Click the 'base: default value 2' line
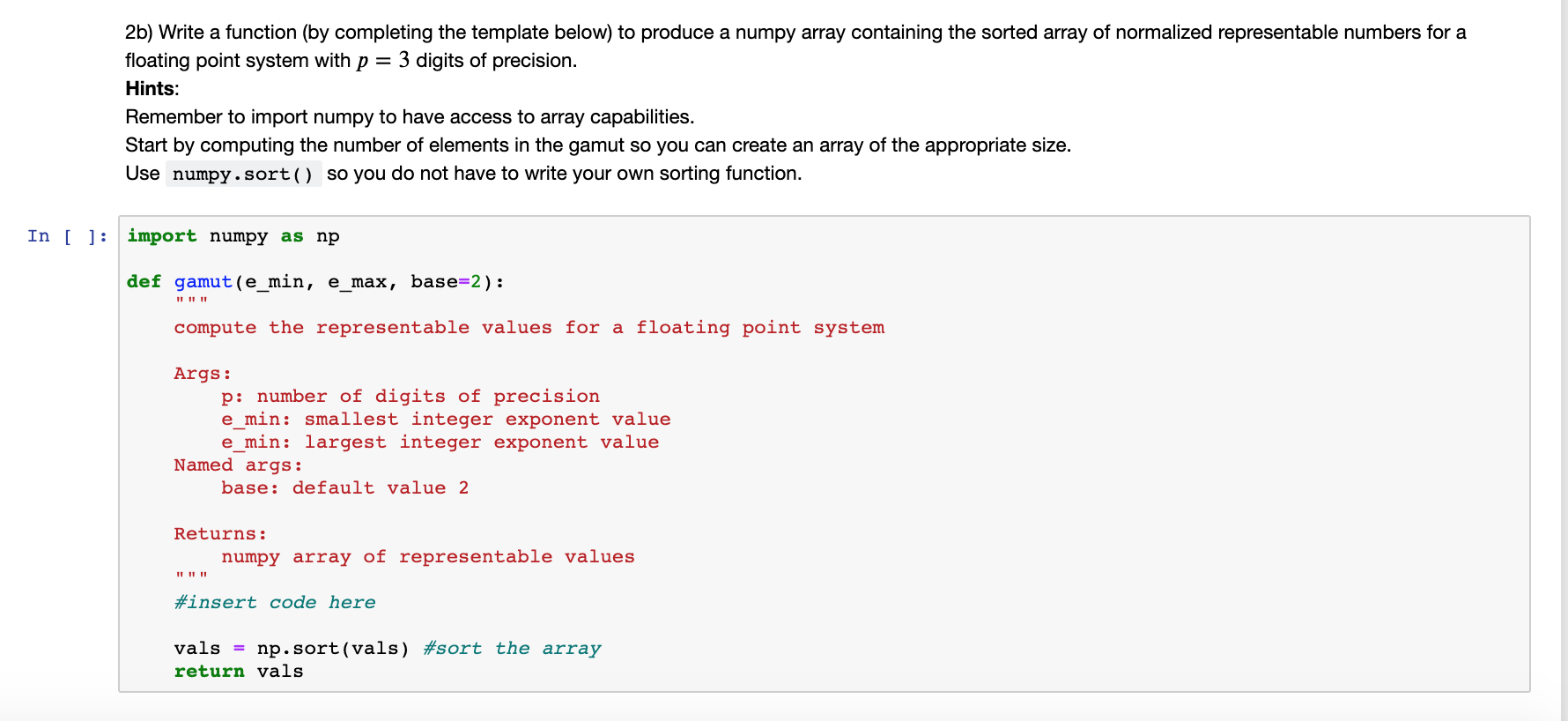 tap(345, 488)
